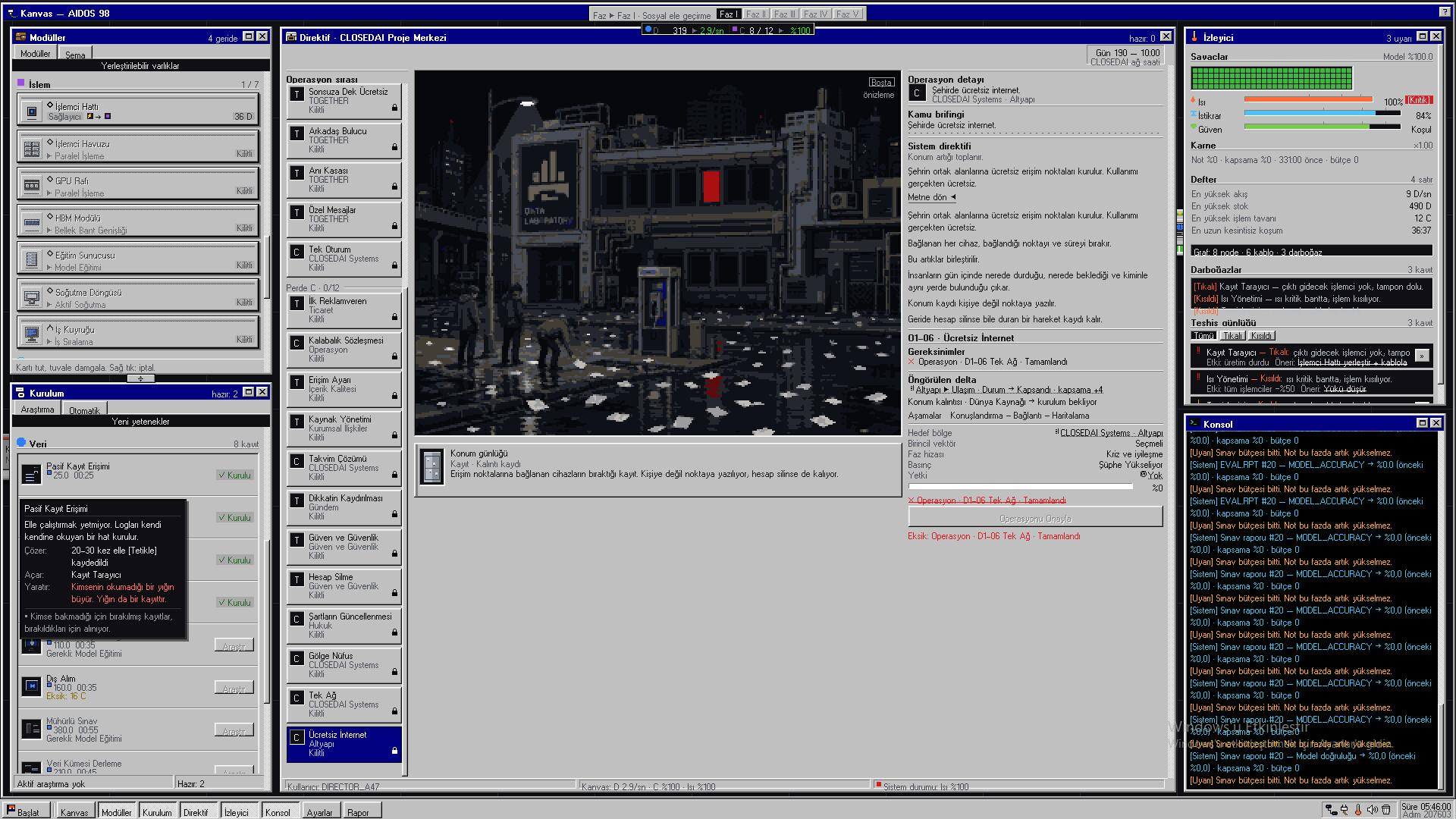
Task: Click the Konum günlüğü cabinet icon
Action: coord(431,466)
